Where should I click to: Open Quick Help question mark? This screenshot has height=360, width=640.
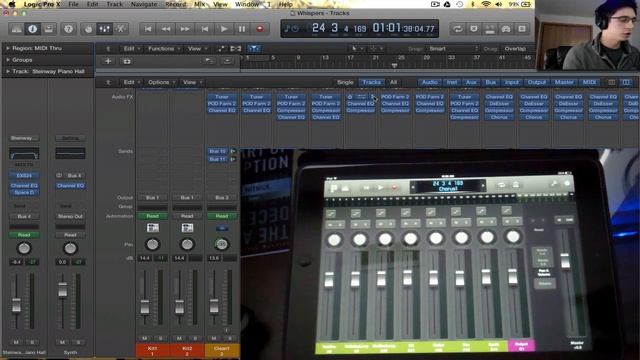click(x=68, y=29)
